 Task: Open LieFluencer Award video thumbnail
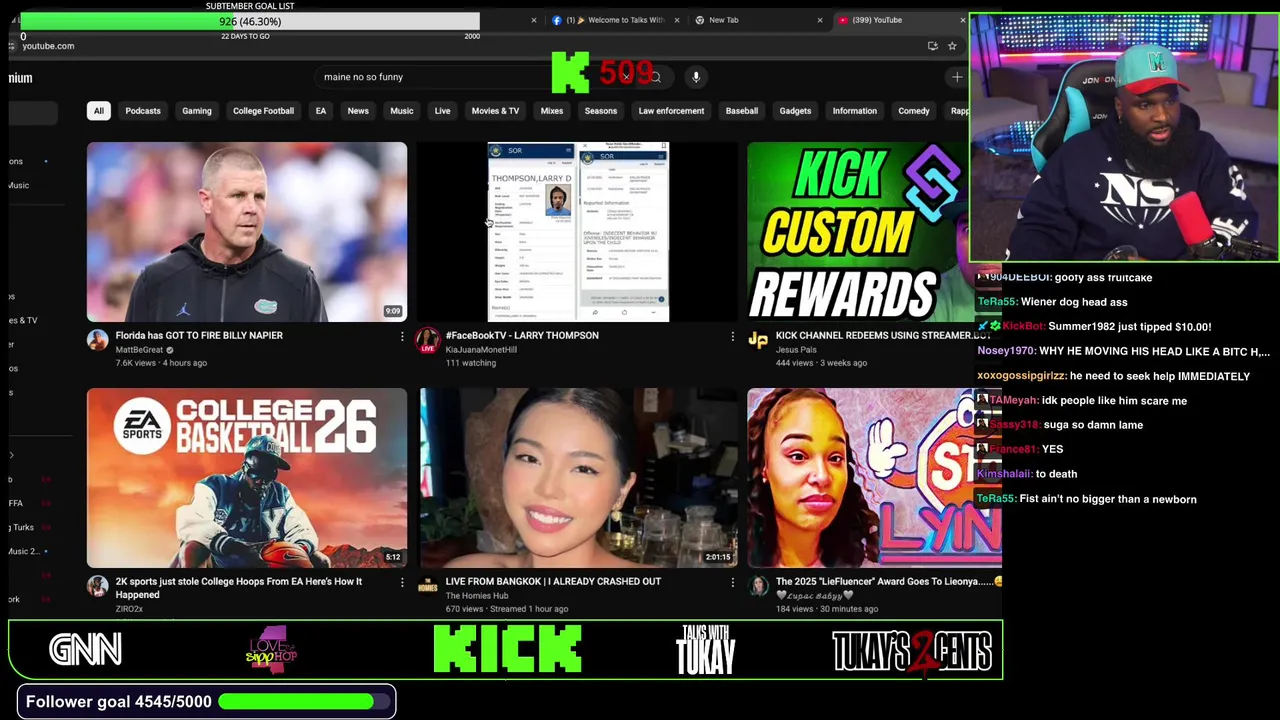click(874, 478)
